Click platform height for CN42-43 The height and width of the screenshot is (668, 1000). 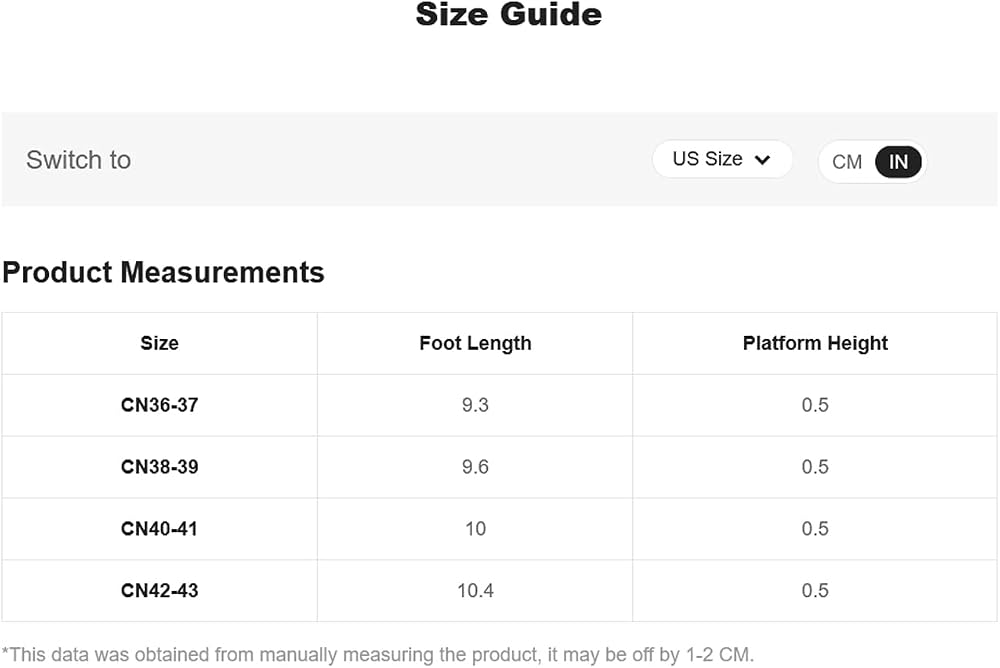point(815,591)
